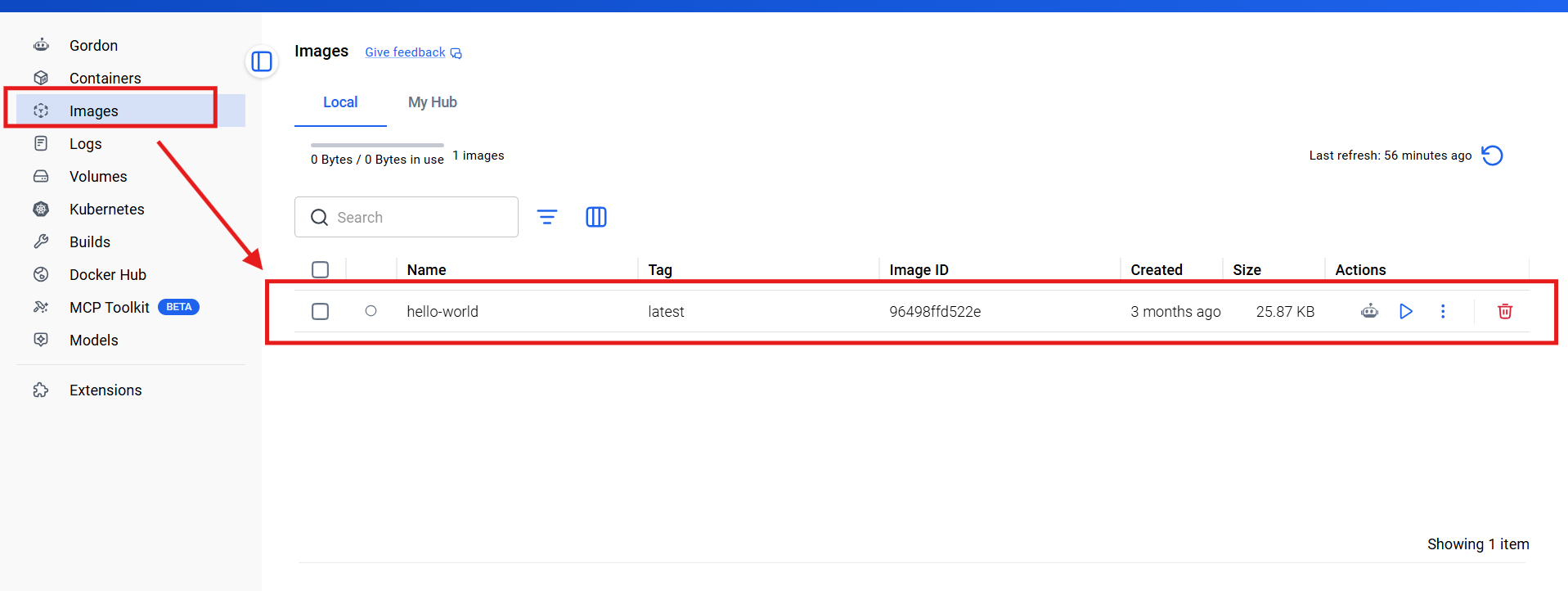The width and height of the screenshot is (1568, 591).
Task: Sort by the Created column header
Action: point(1157,269)
